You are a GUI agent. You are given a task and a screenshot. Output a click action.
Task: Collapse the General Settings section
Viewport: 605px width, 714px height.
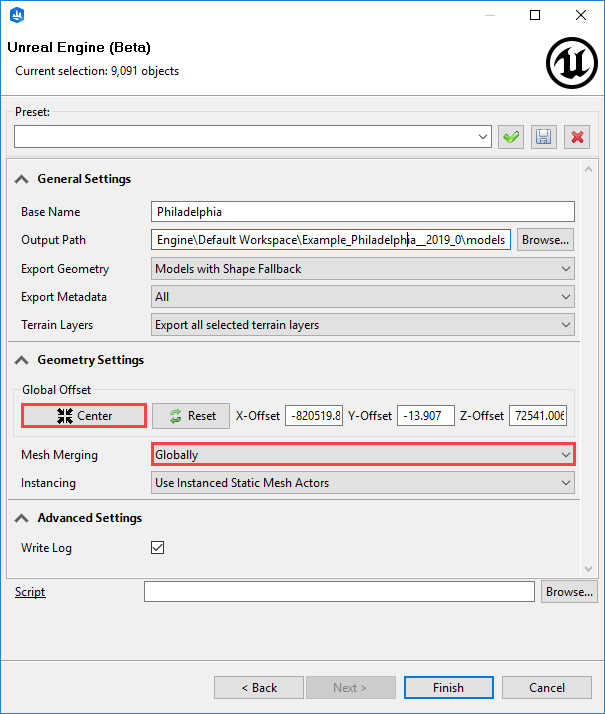click(21, 179)
